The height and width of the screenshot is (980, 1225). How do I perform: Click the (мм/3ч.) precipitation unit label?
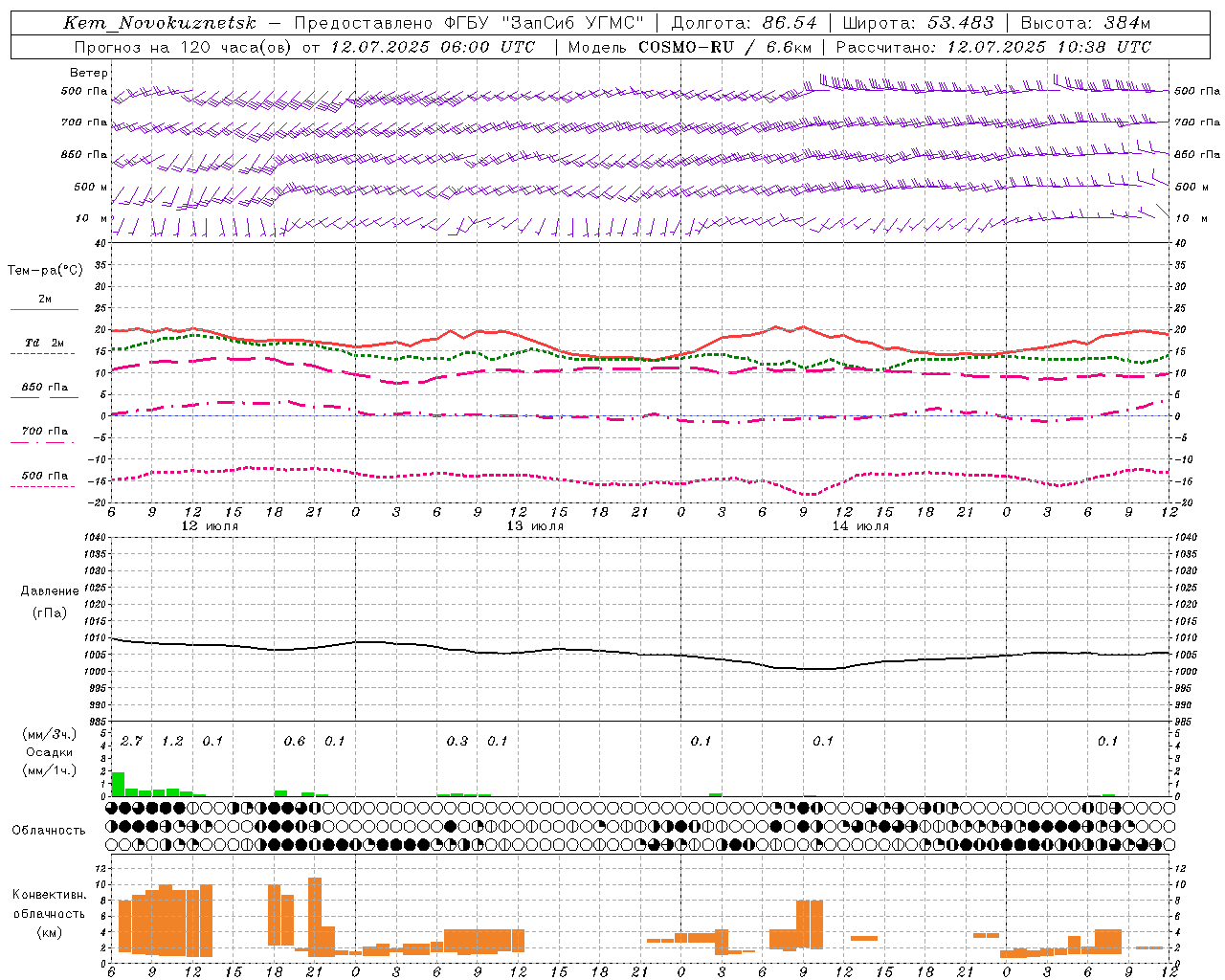(x=49, y=734)
